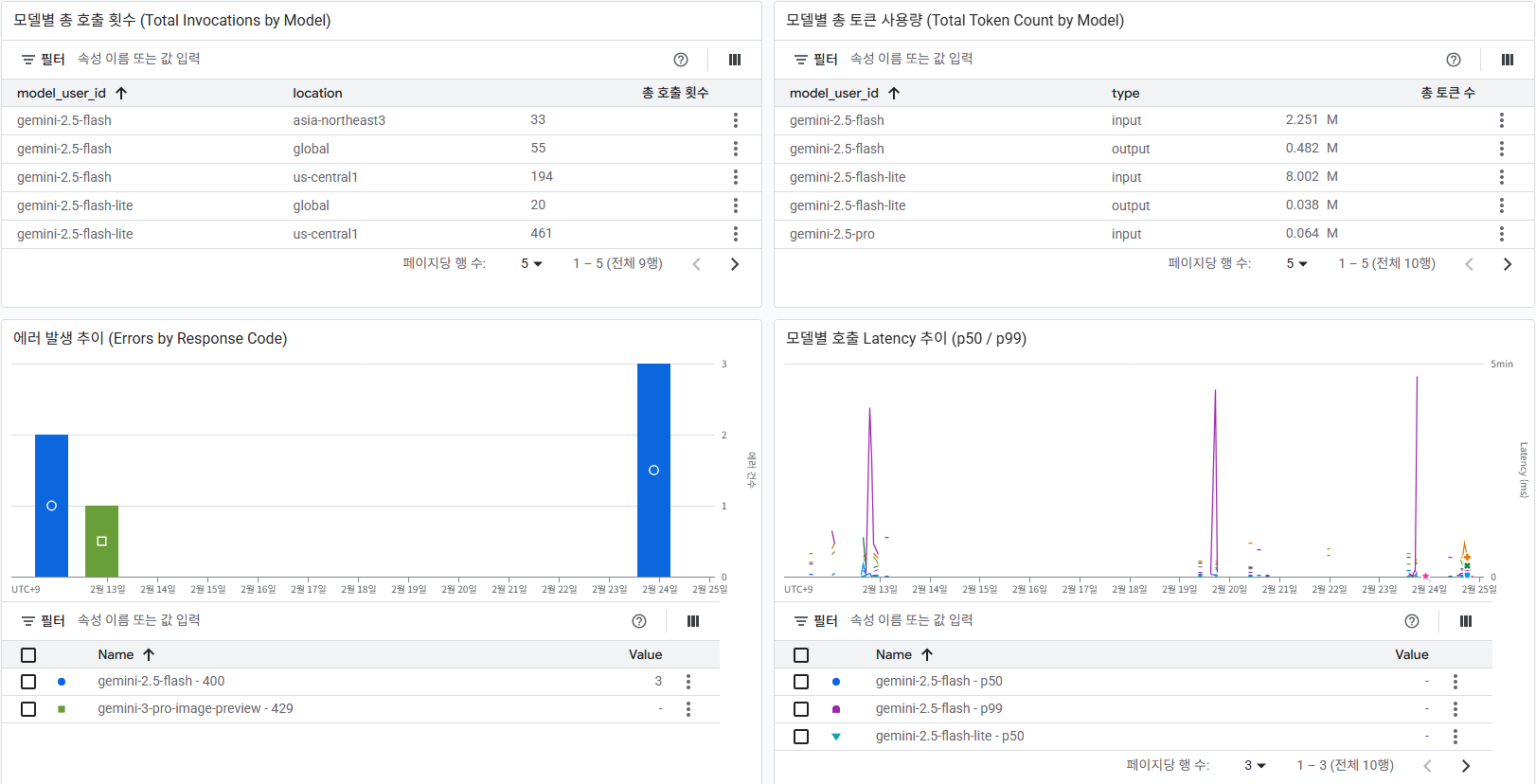1536x784 pixels.
Task: Open help icon in Errors legend filter
Action: tap(639, 621)
